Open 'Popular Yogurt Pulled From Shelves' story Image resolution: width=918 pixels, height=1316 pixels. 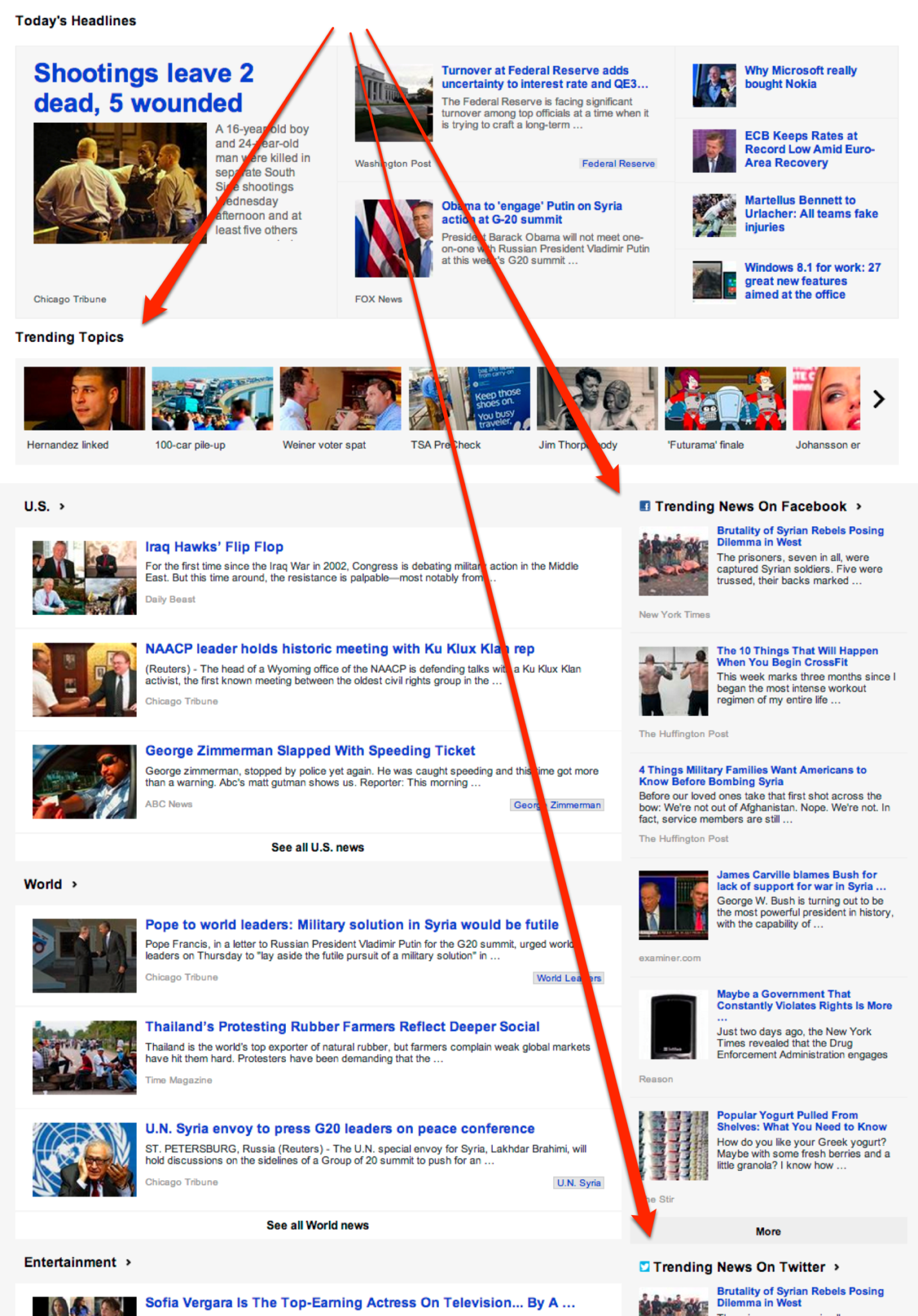(802, 1121)
